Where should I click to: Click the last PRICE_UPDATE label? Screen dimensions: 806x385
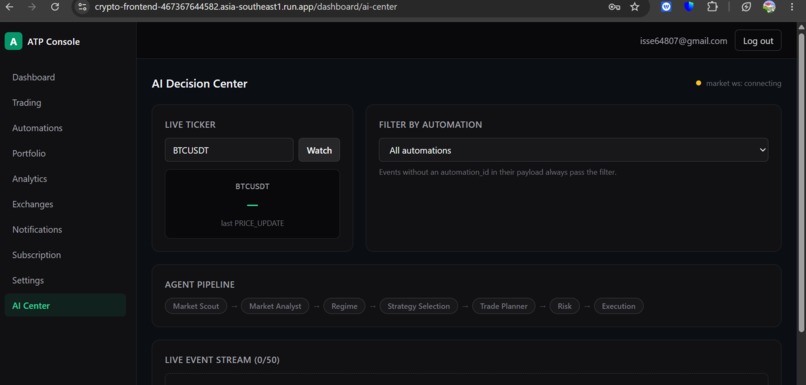coord(252,224)
